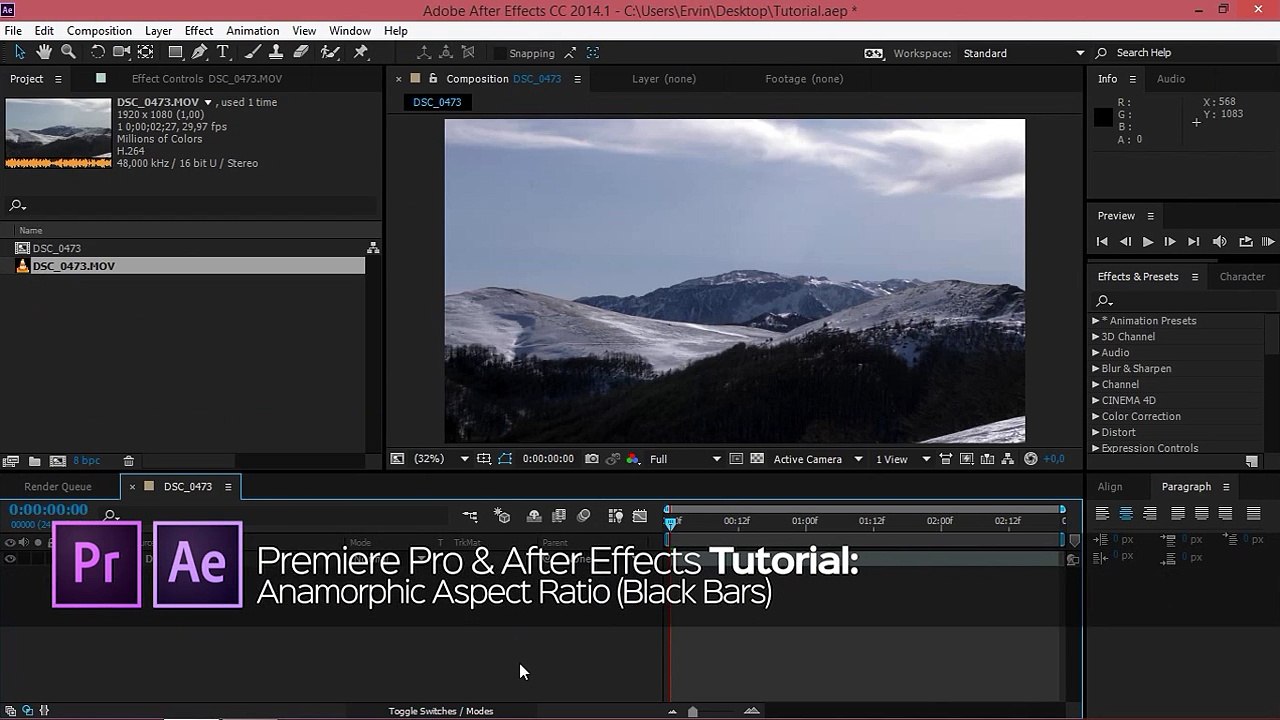Viewport: 1280px width, 720px height.
Task: Expand the Blur & Sharpen category
Action: (x=1096, y=369)
